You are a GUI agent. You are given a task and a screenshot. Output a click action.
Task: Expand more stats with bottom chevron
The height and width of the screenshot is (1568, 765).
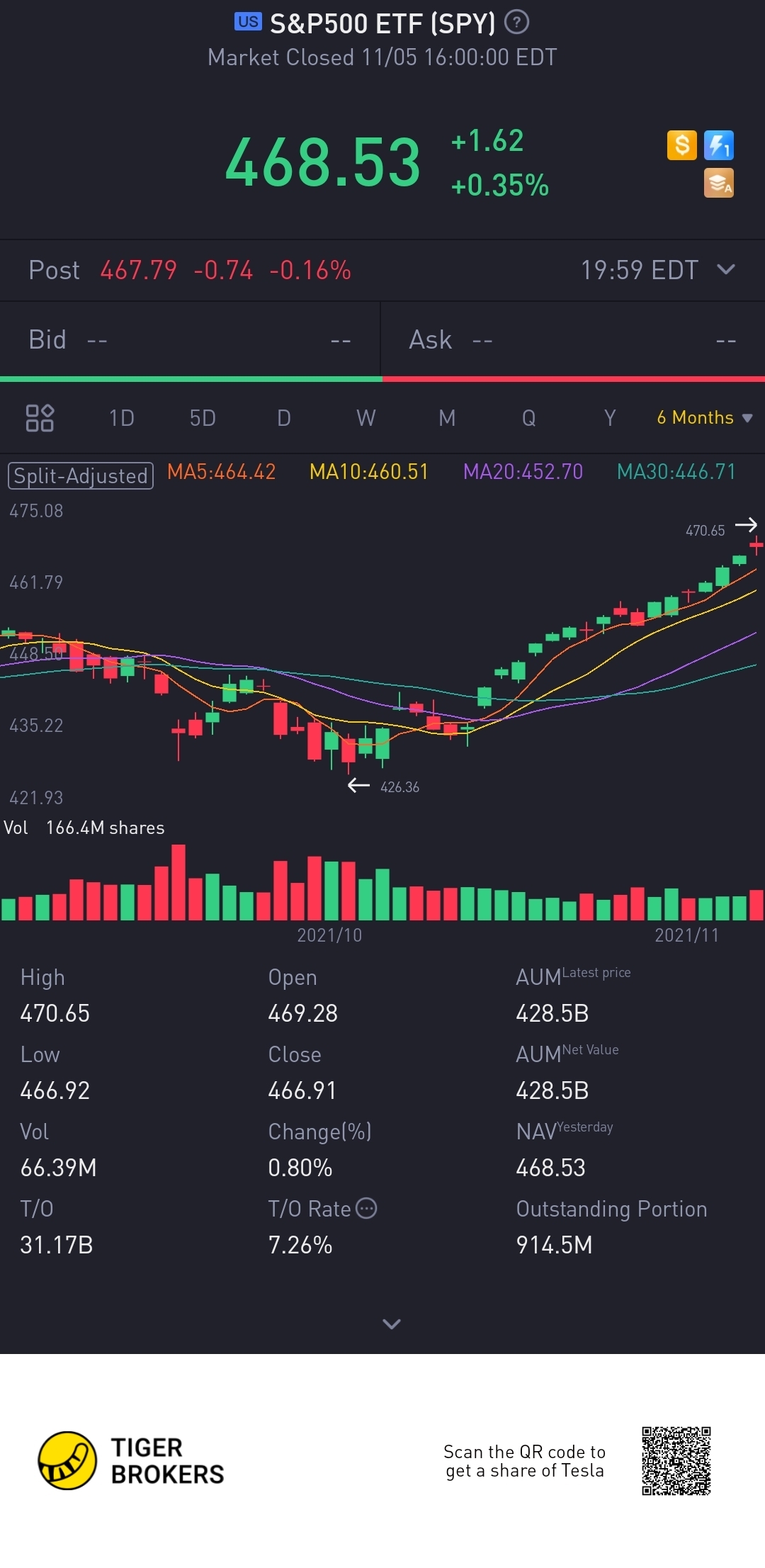point(392,1324)
